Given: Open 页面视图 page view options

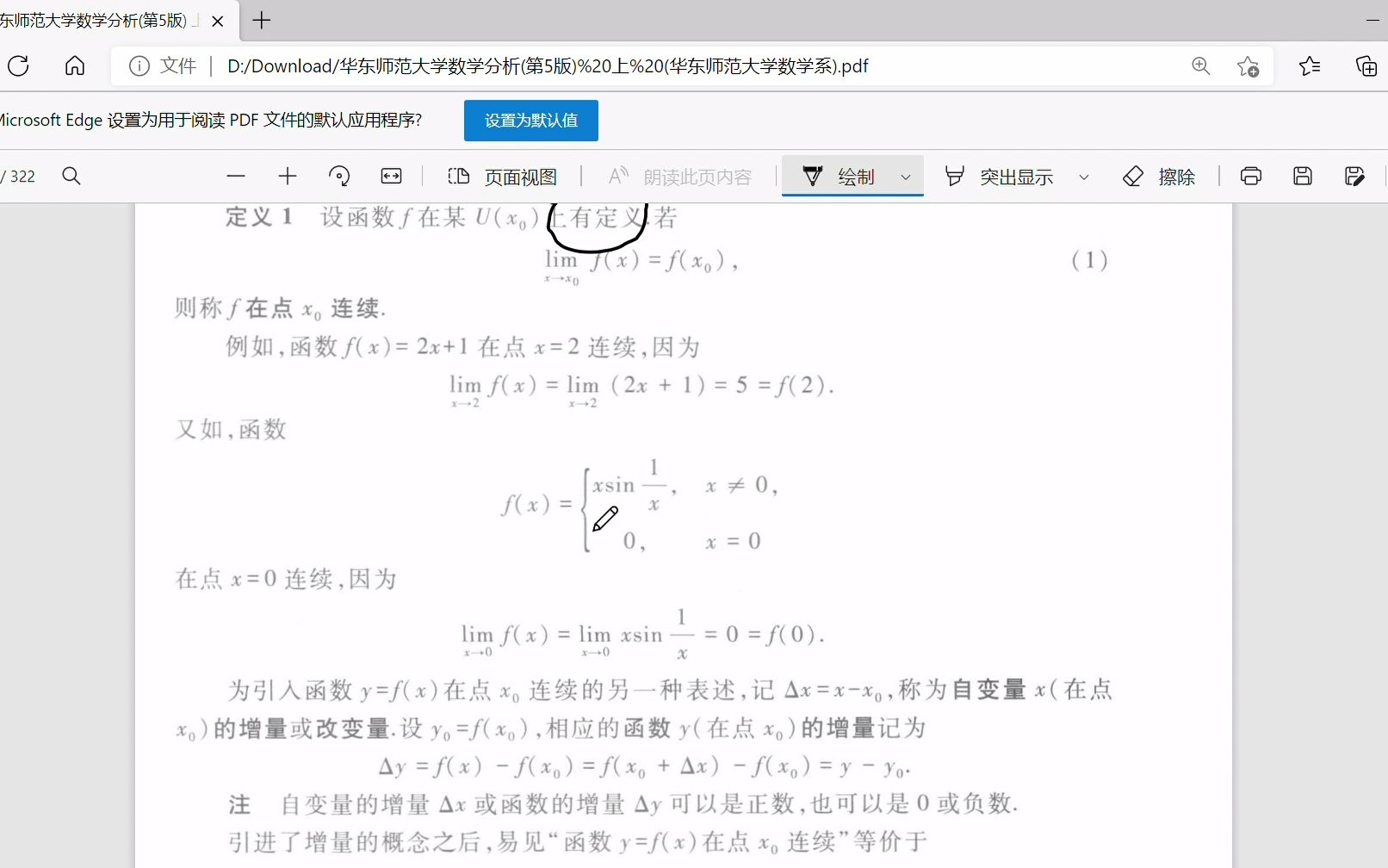Looking at the screenshot, I should (x=503, y=177).
